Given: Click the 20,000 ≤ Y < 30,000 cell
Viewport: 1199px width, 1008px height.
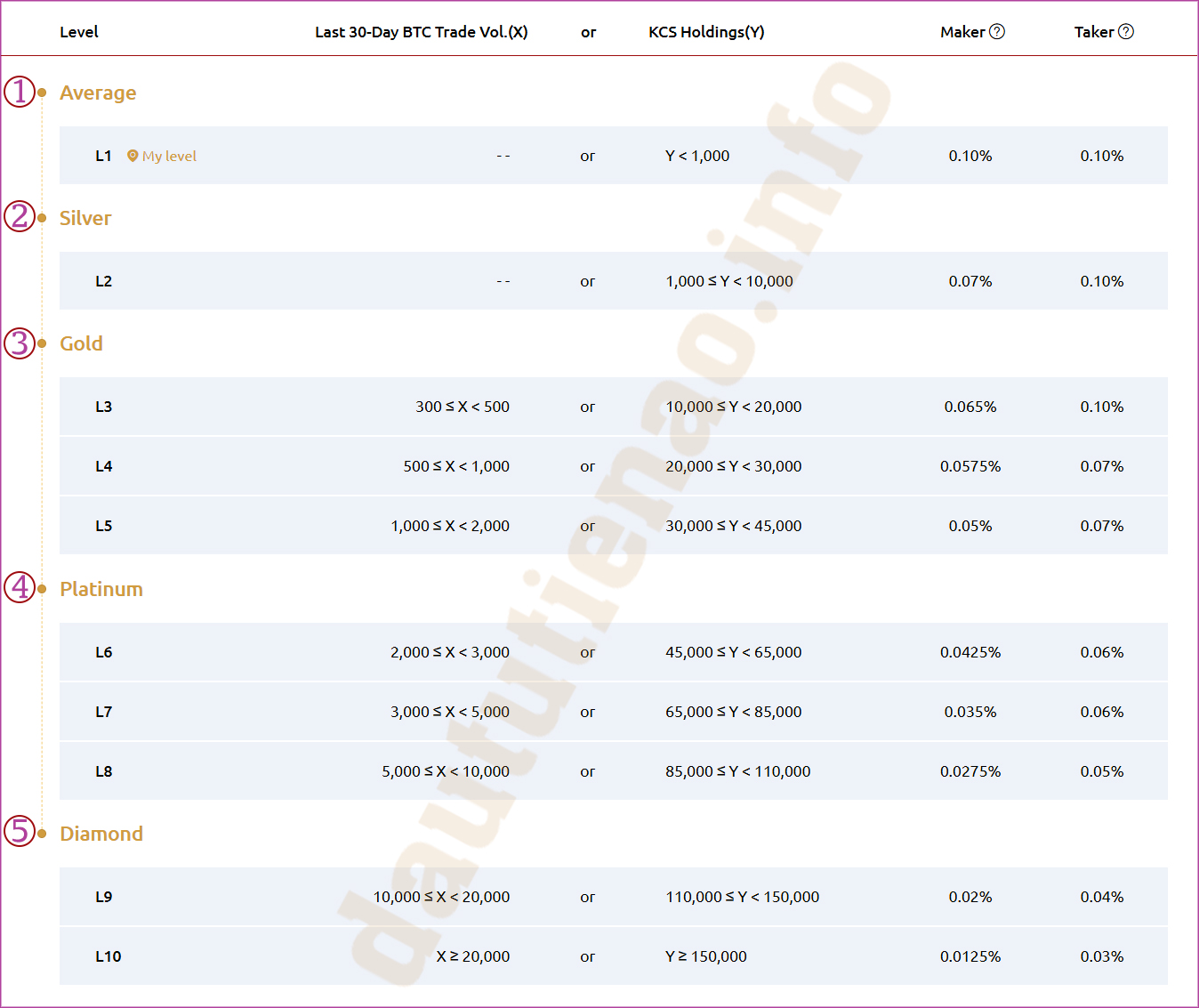Looking at the screenshot, I should coord(734,466).
